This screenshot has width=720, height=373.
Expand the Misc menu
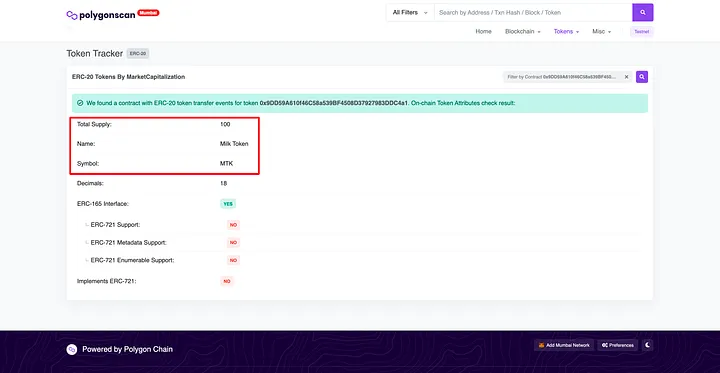coord(602,32)
